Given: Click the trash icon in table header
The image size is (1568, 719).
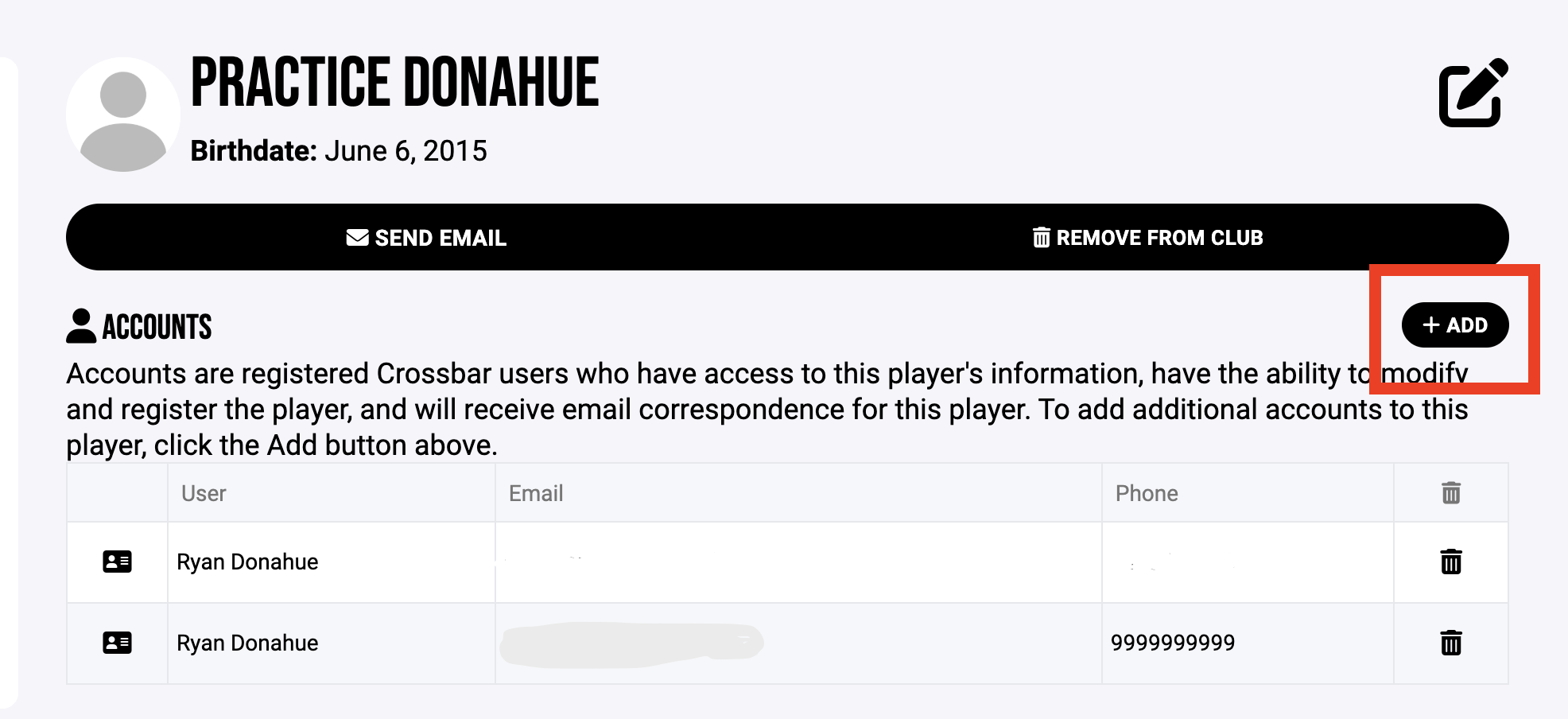Looking at the screenshot, I should (1450, 493).
